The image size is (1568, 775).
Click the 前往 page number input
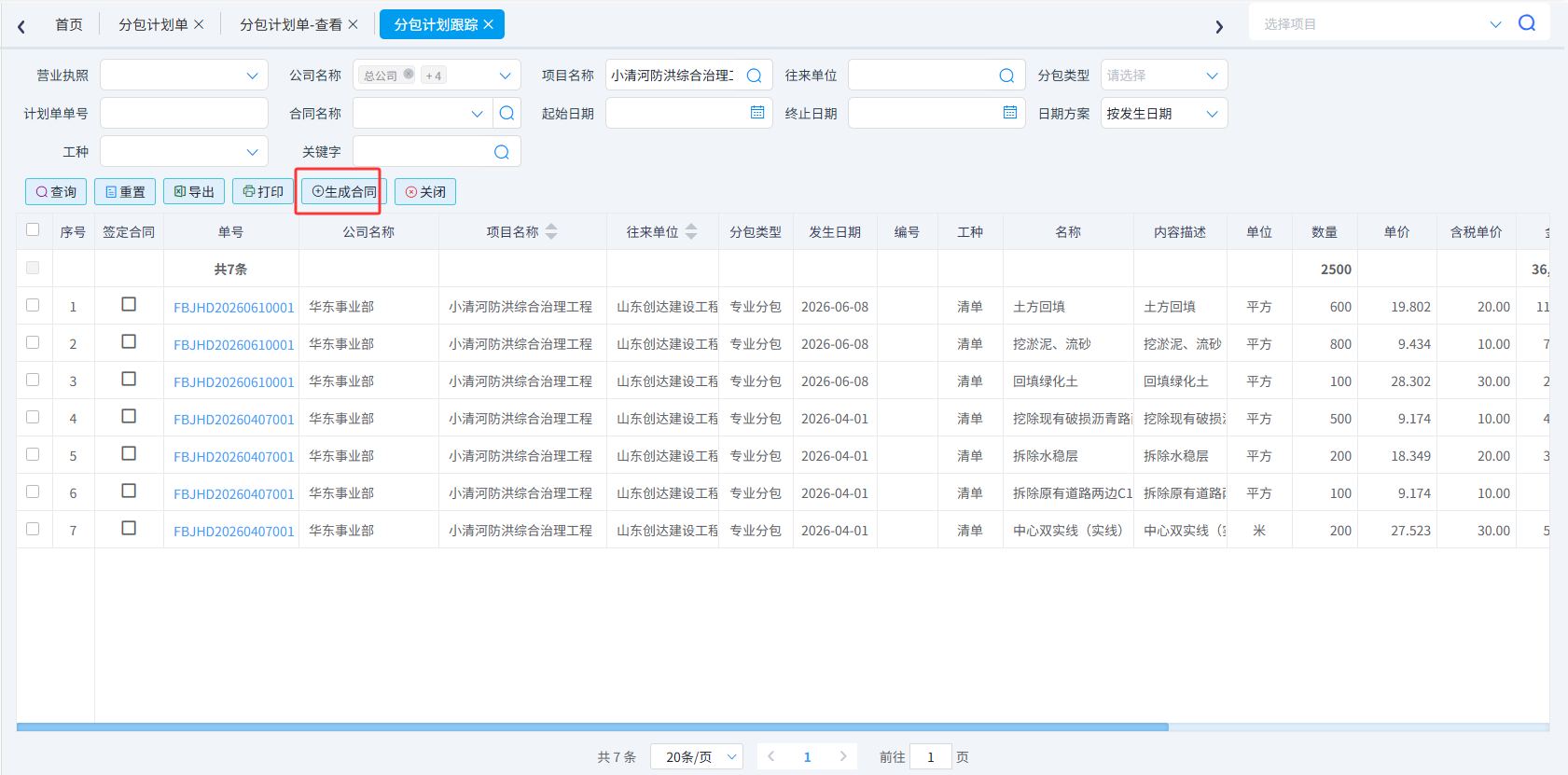point(931,756)
